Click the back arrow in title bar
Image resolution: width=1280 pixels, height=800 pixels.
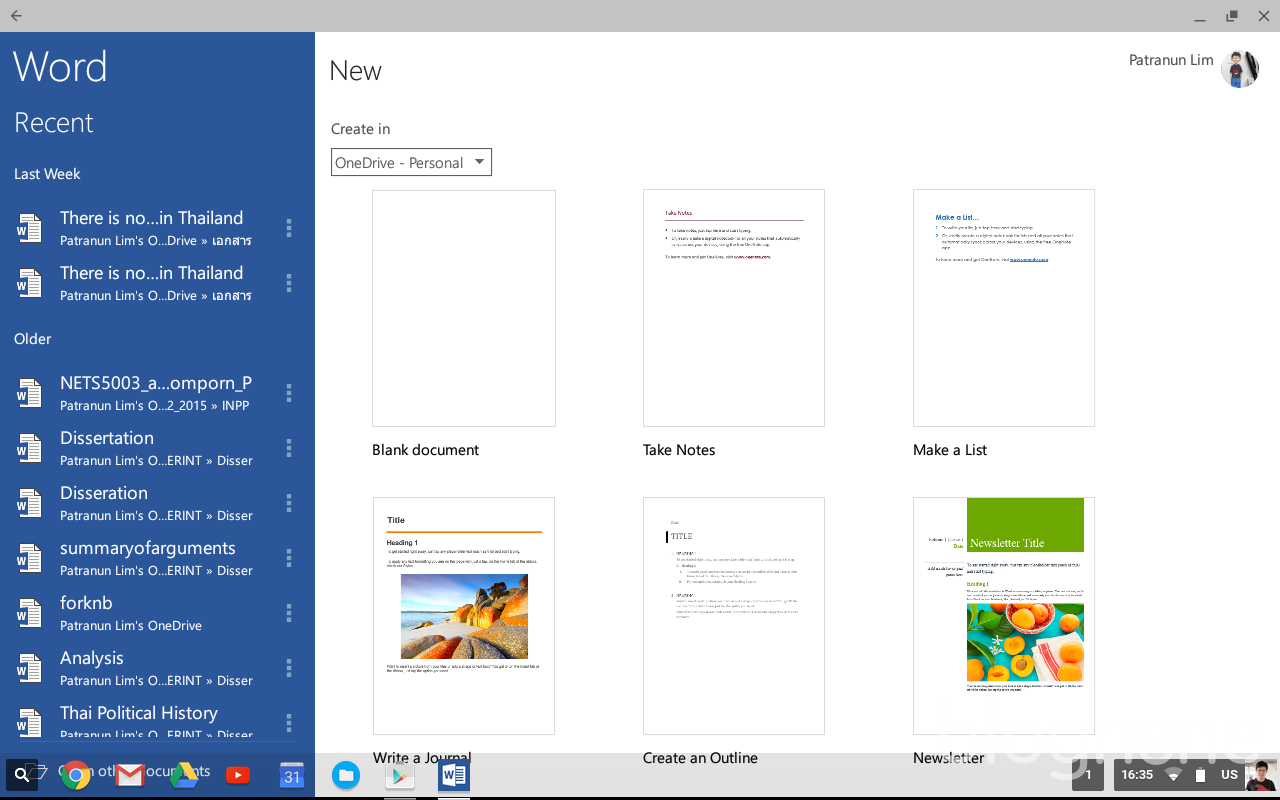(x=16, y=16)
